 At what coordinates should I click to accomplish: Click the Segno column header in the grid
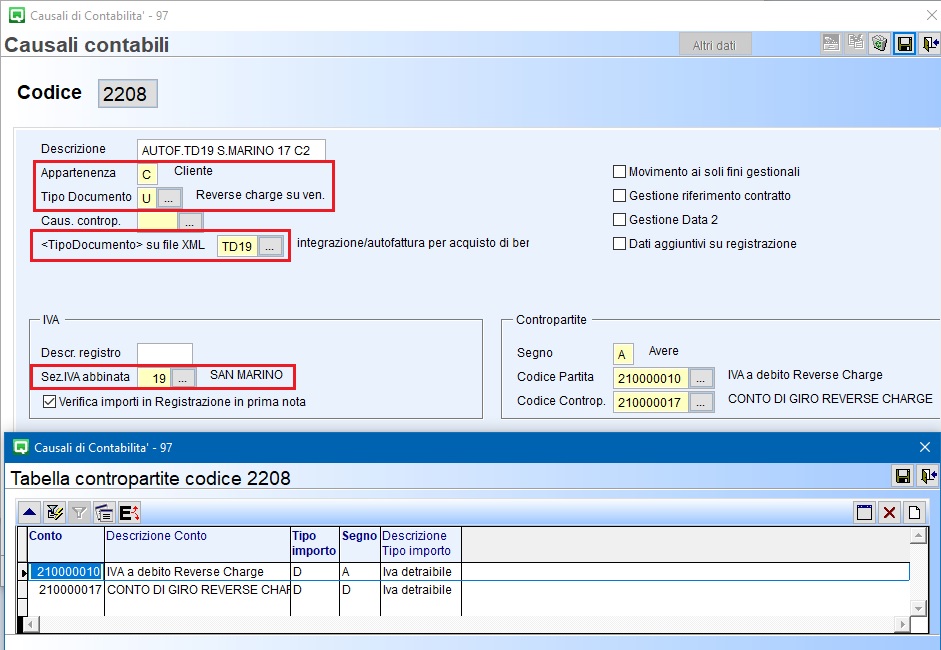pyautogui.click(x=359, y=544)
